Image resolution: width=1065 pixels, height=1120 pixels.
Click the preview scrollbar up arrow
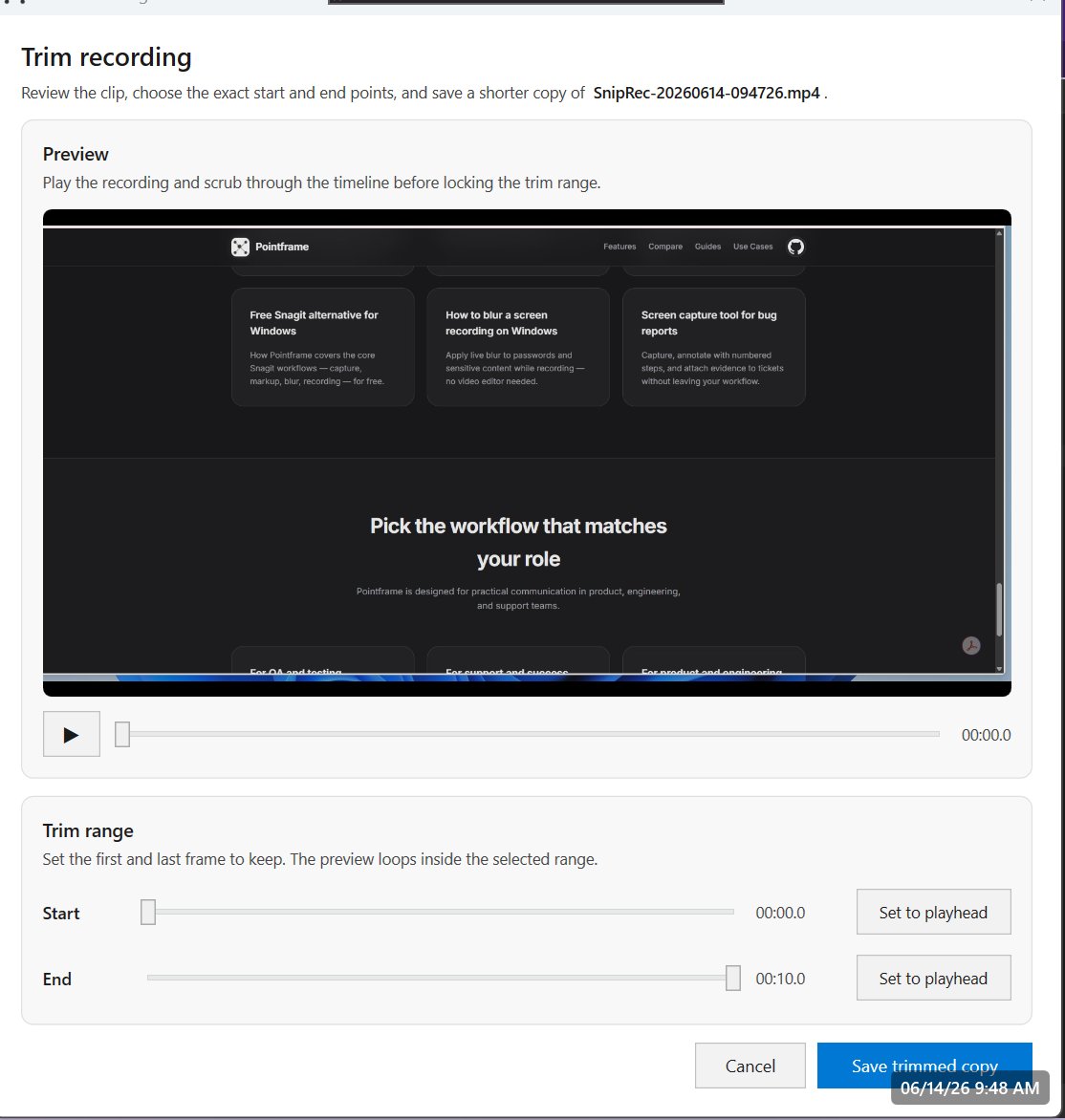(999, 233)
